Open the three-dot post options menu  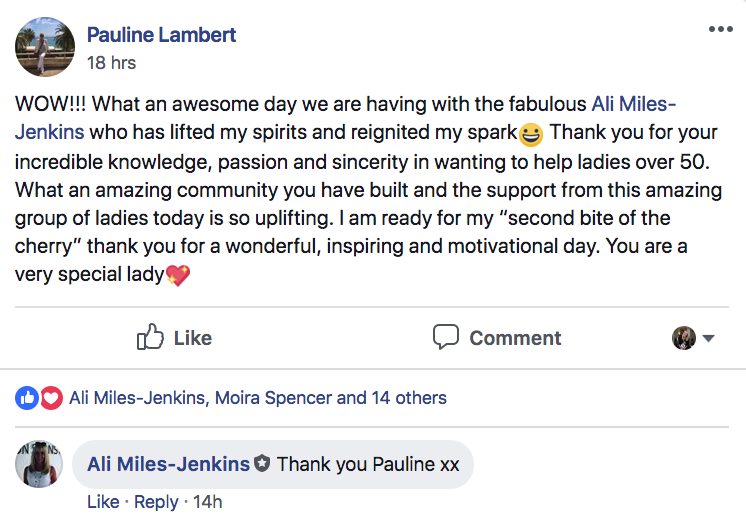click(x=720, y=29)
